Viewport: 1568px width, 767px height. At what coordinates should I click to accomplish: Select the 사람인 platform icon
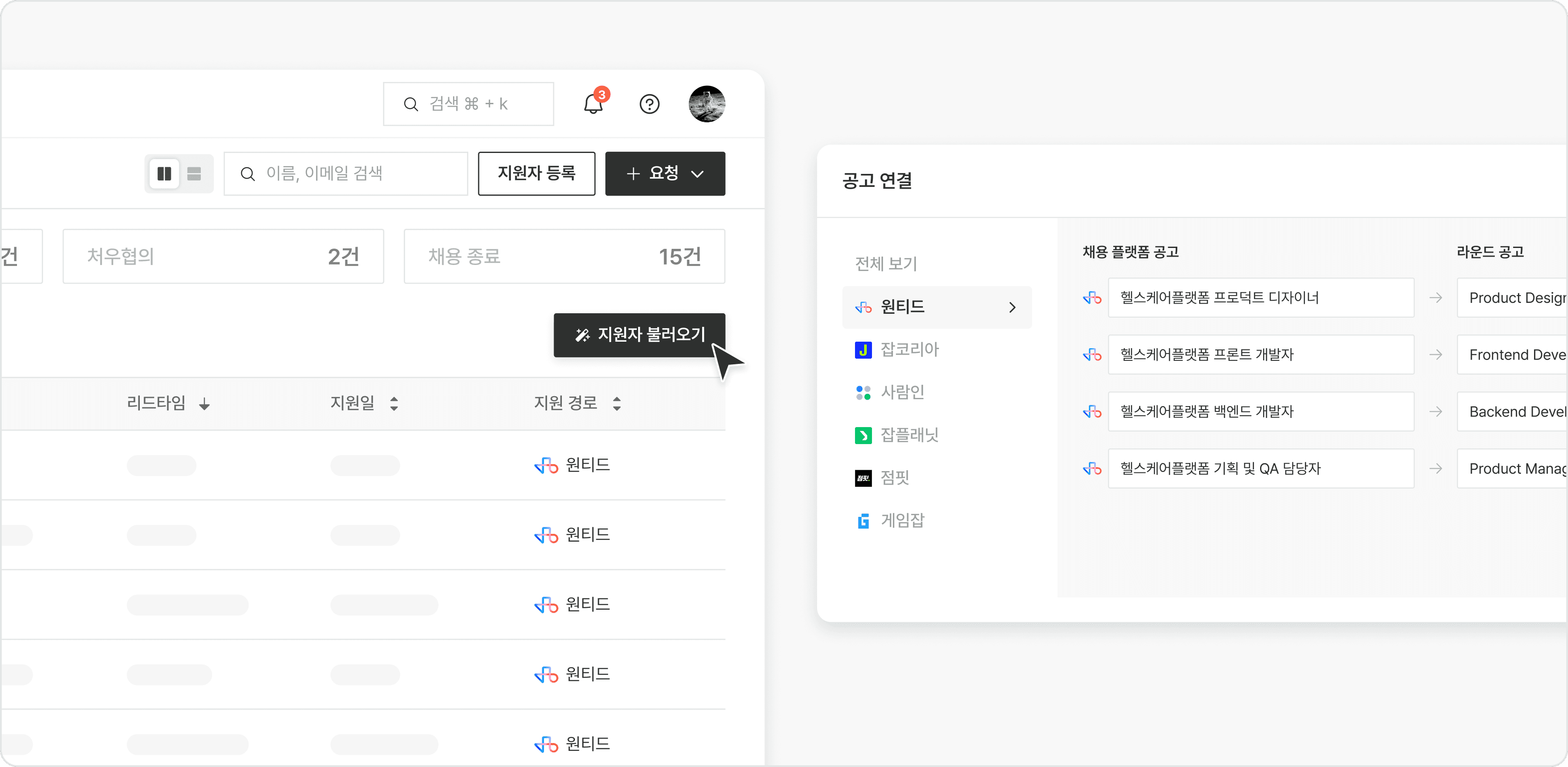863,392
